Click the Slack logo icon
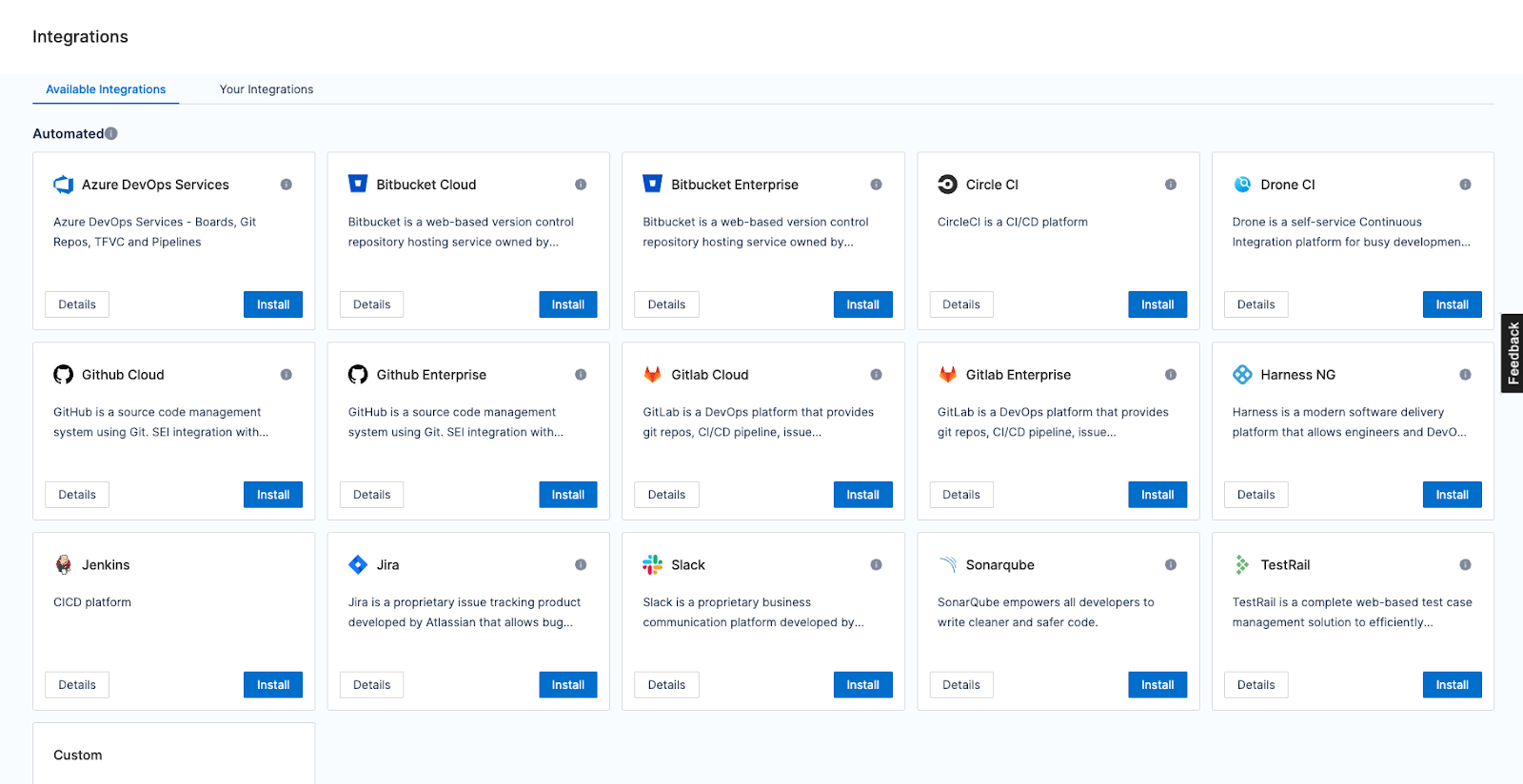1523x784 pixels. pyautogui.click(x=652, y=565)
